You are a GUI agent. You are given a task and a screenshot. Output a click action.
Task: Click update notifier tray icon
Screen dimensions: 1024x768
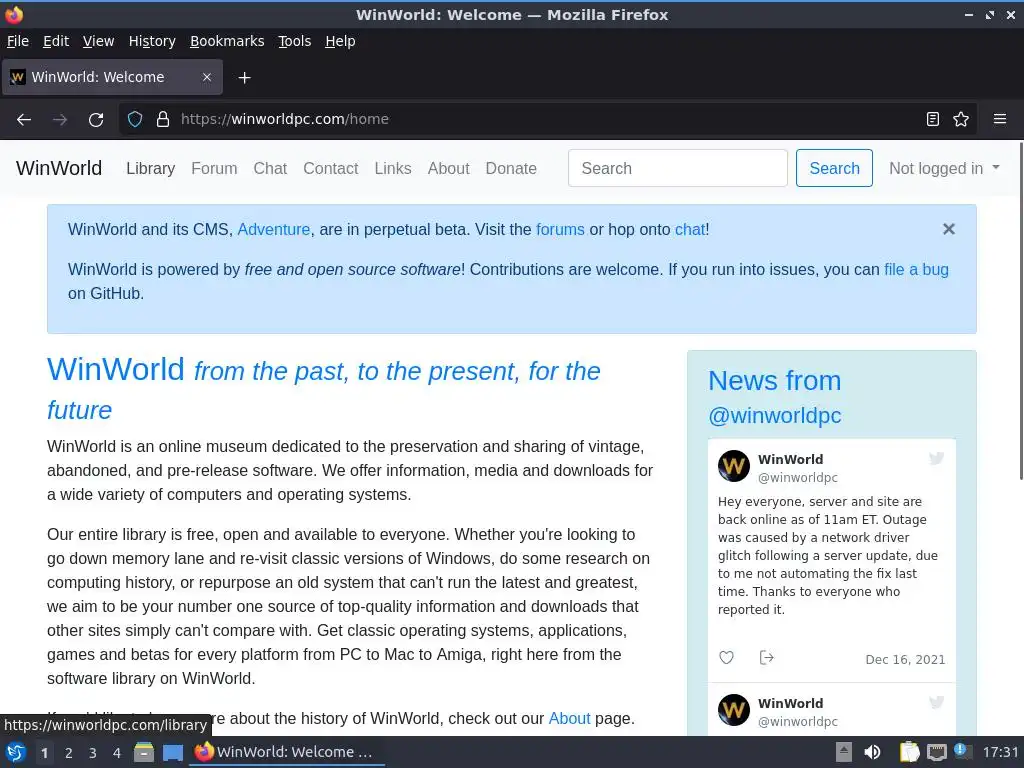click(963, 751)
